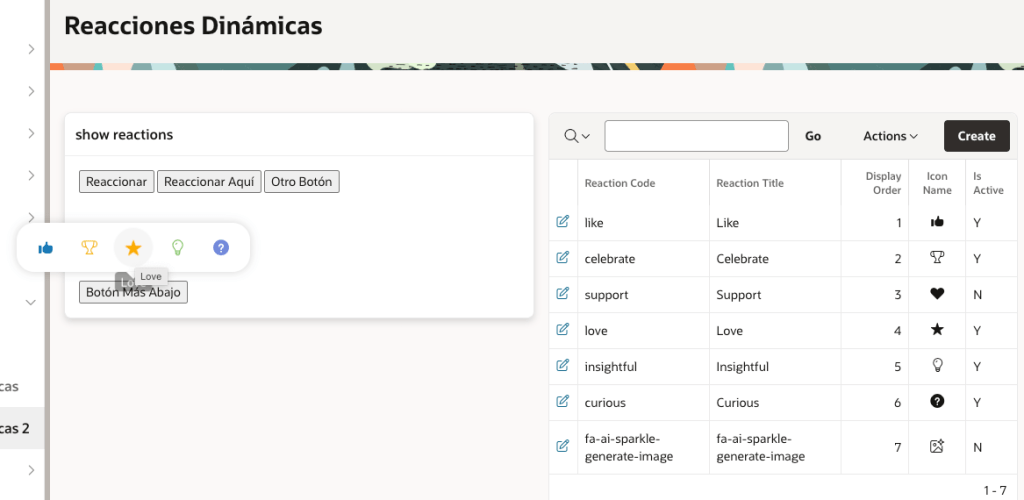1024x500 pixels.
Task: Click the Display Order column header
Action: point(883,183)
